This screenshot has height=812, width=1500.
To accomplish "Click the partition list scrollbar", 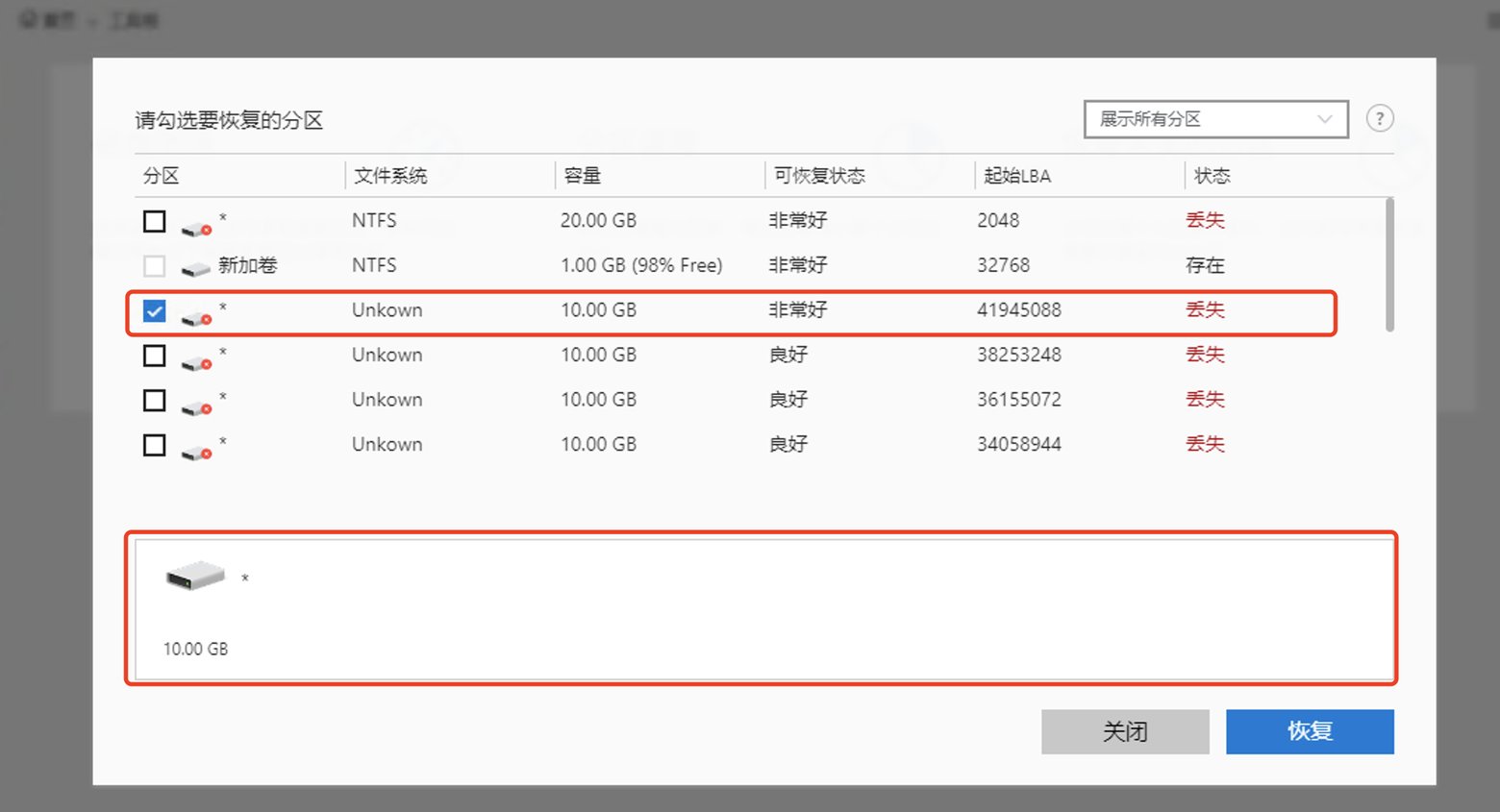I will [x=1389, y=265].
